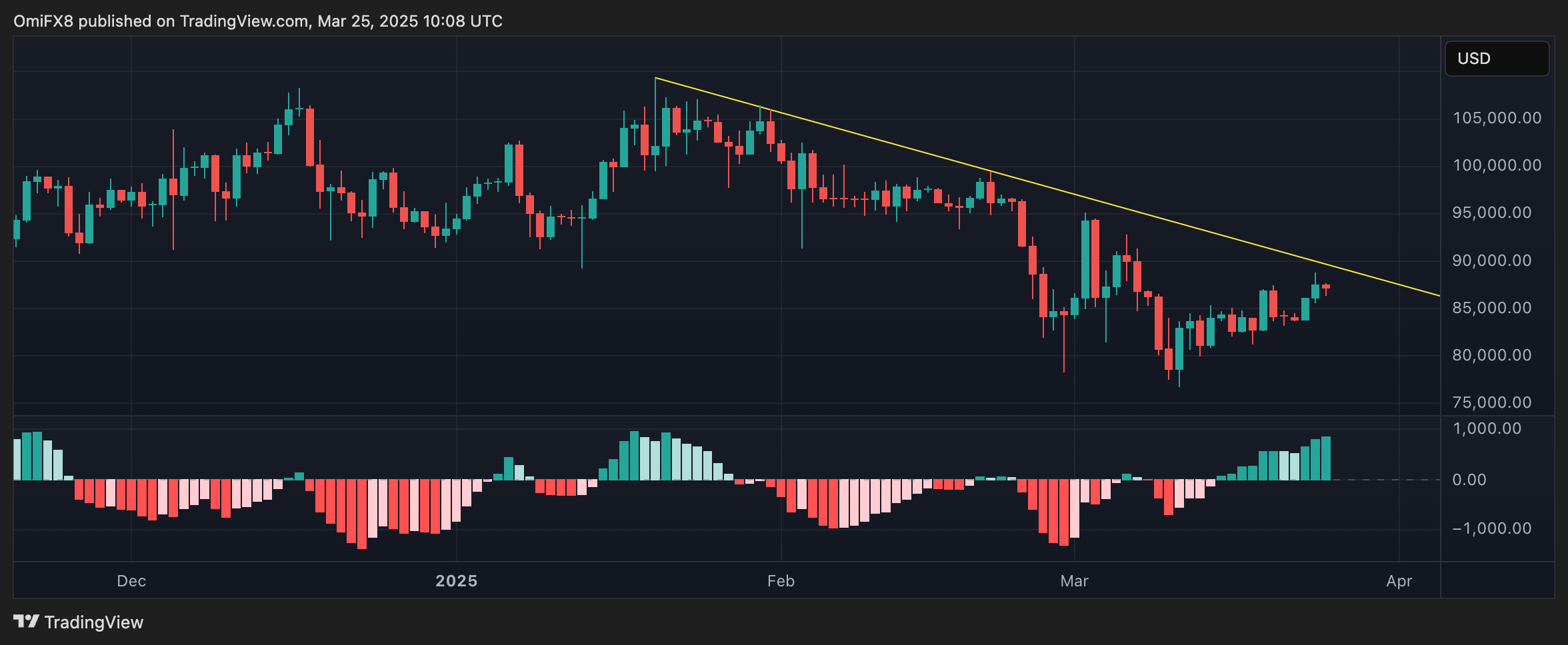Click the Apr label on time axis

point(1399,581)
